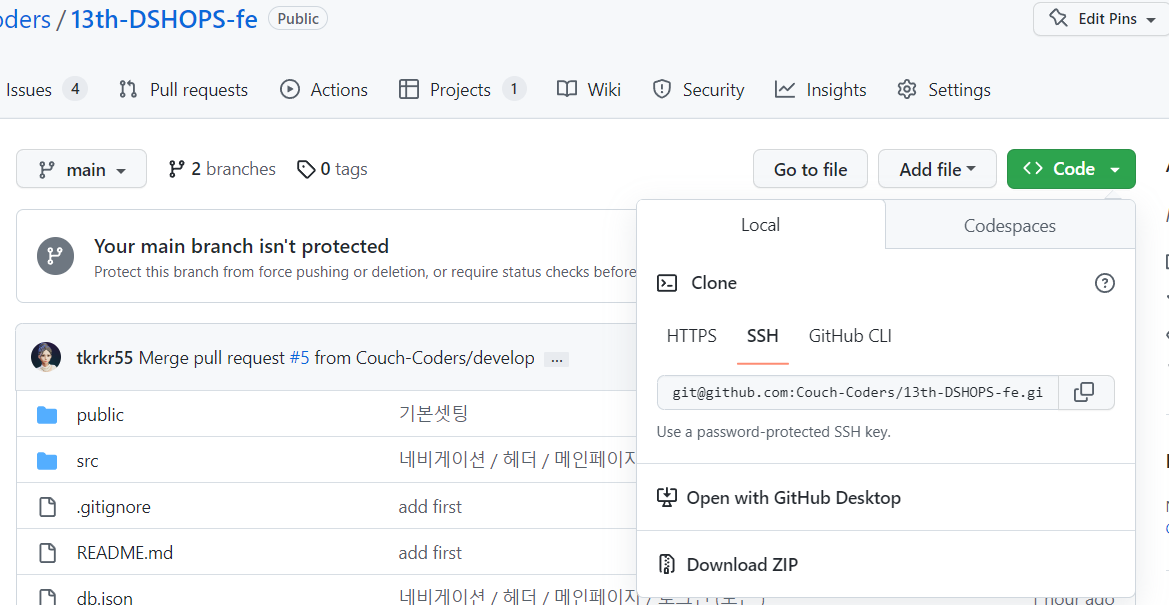This screenshot has height=605, width=1169.
Task: Toggle the green Code dropdown
Action: pyautogui.click(x=1071, y=169)
